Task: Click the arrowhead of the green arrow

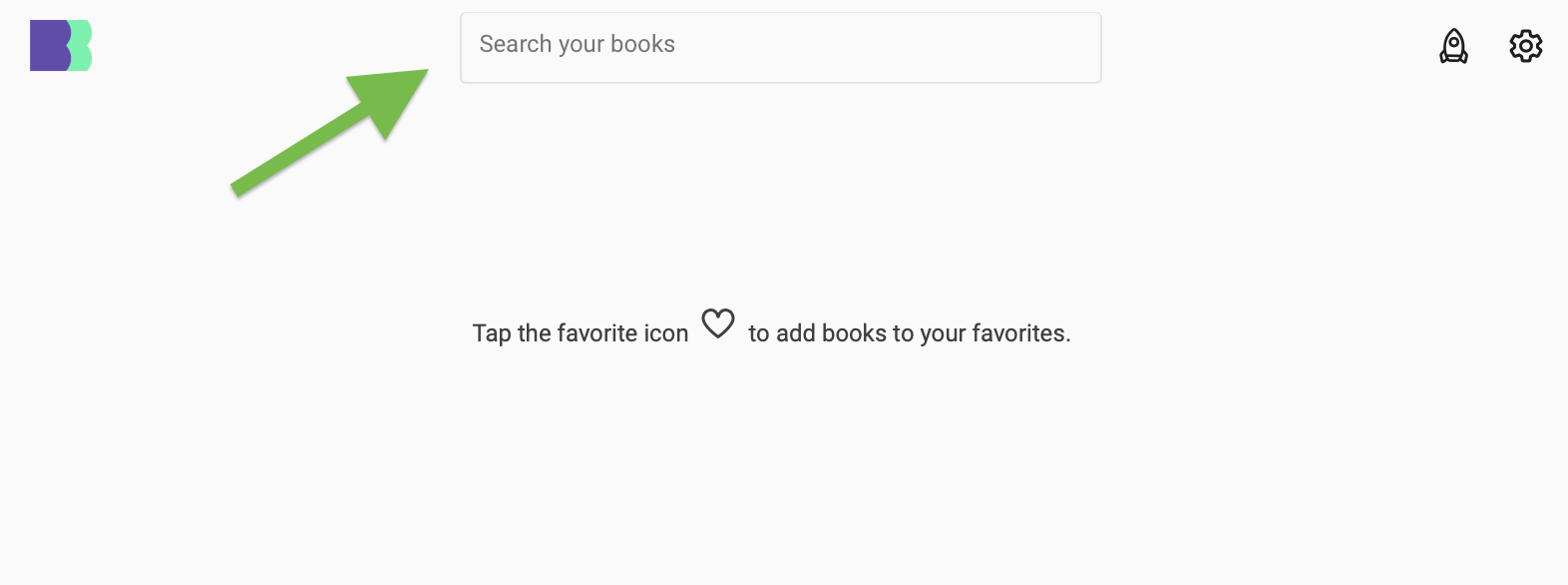Action: coord(393,100)
